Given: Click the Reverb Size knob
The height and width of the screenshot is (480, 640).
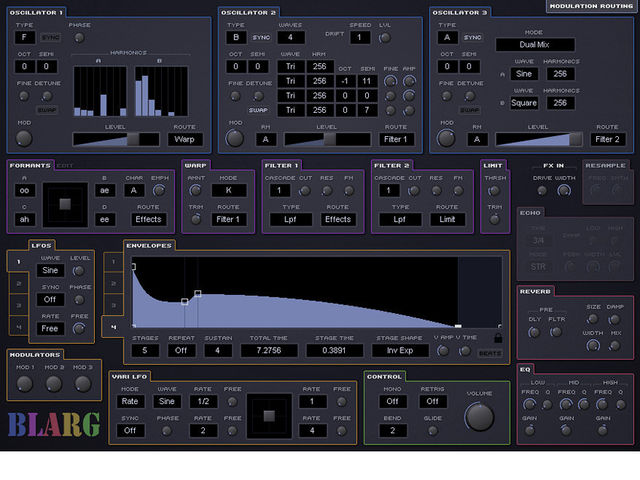Looking at the screenshot, I should pyautogui.click(x=592, y=319).
